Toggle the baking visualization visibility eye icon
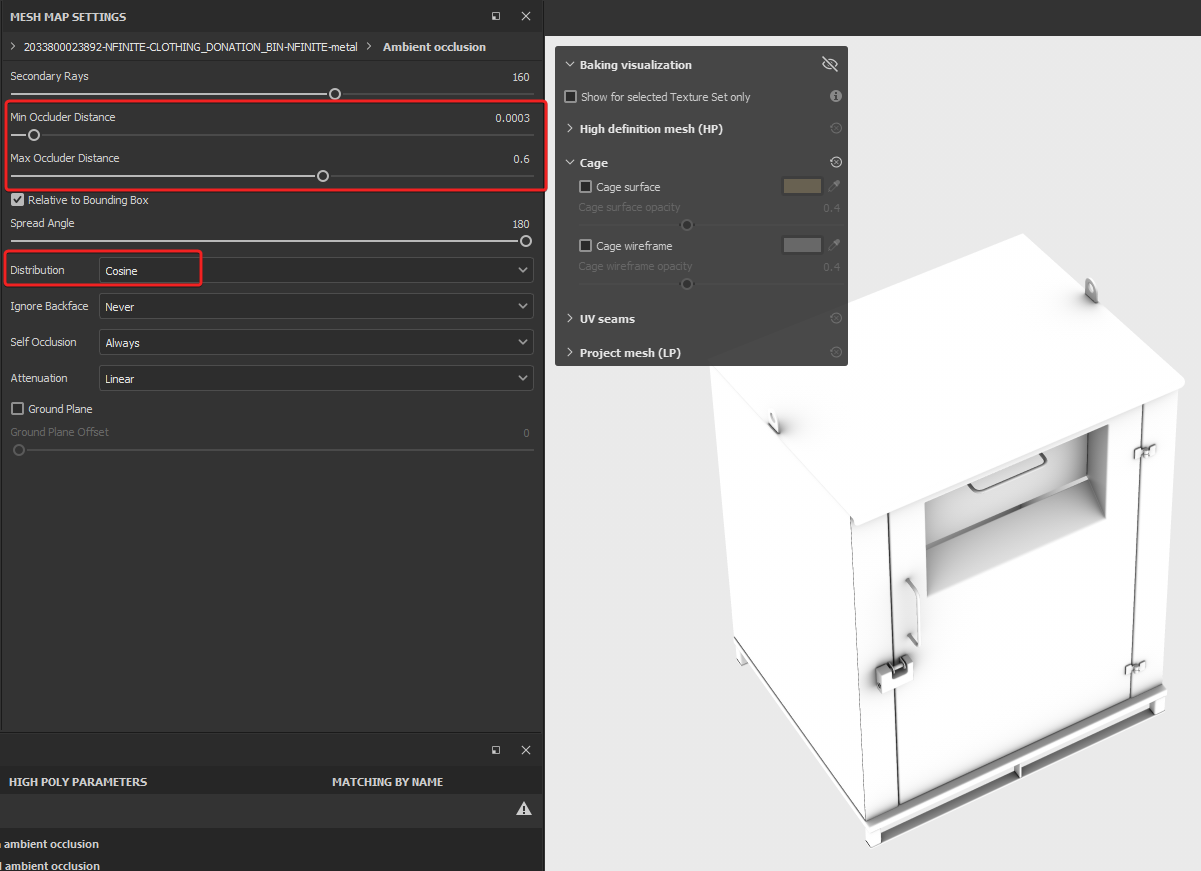 [x=829, y=65]
